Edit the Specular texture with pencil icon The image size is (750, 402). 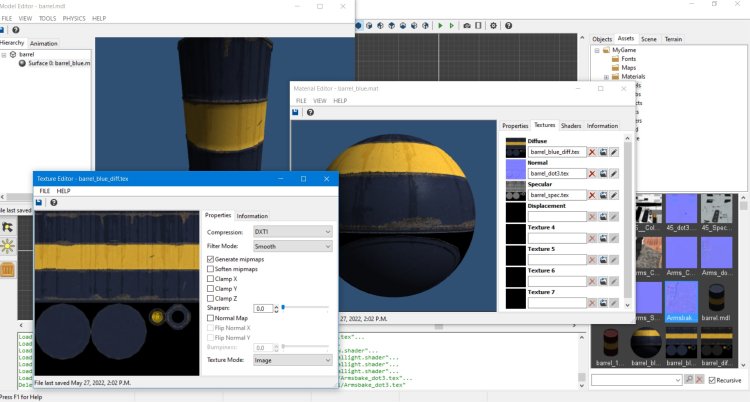pyautogui.click(x=614, y=196)
